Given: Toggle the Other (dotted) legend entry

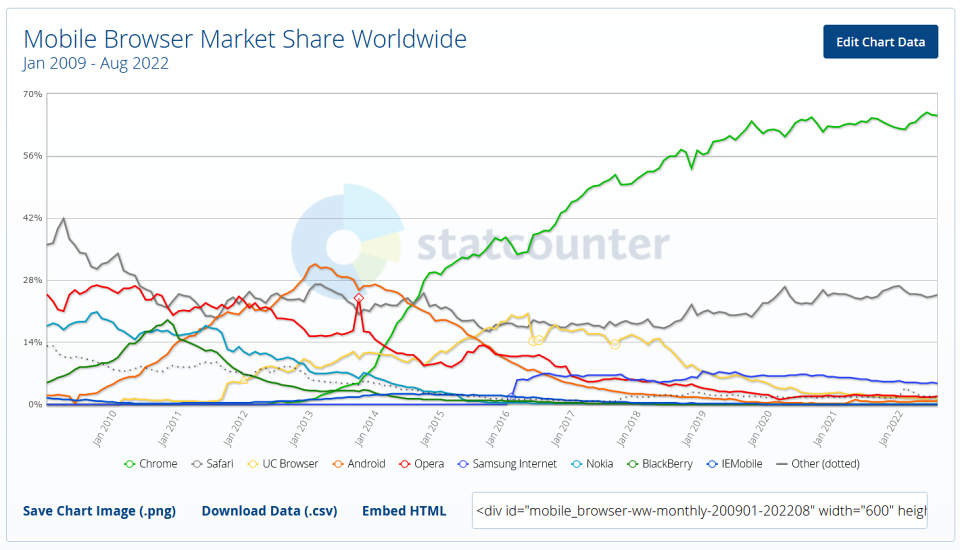Looking at the screenshot, I should tap(817, 464).
